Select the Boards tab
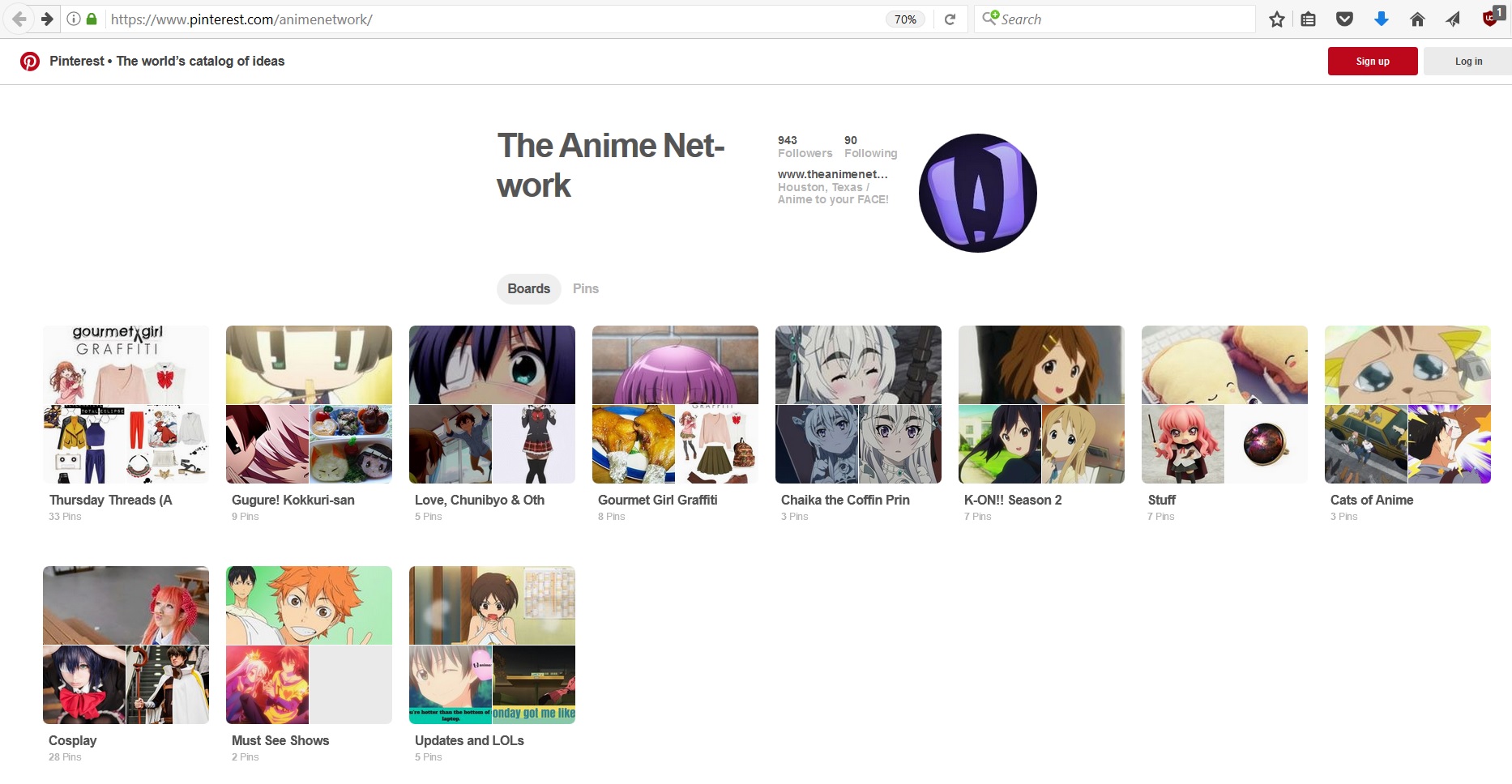The width and height of the screenshot is (1512, 784). (x=528, y=289)
